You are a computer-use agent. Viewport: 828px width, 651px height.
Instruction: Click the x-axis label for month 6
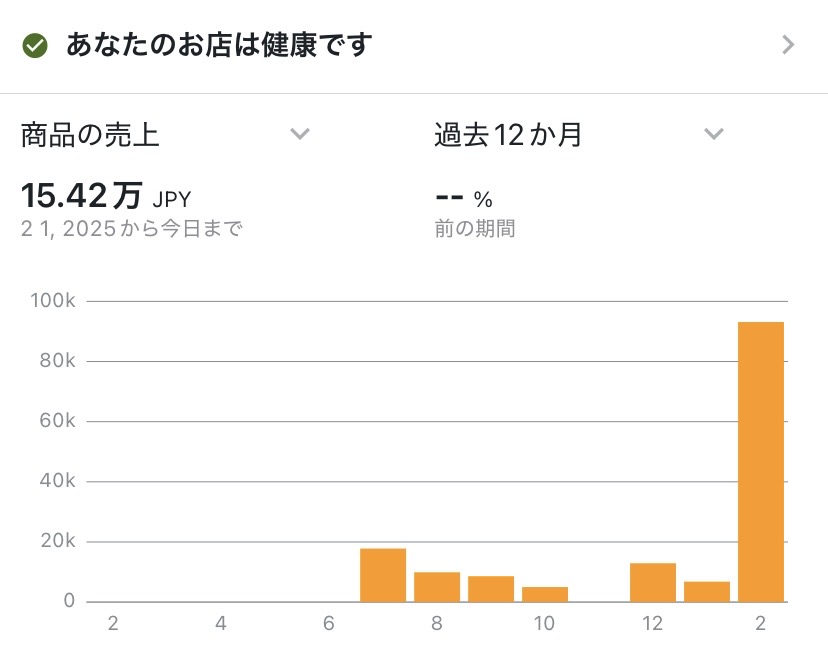coord(329,624)
